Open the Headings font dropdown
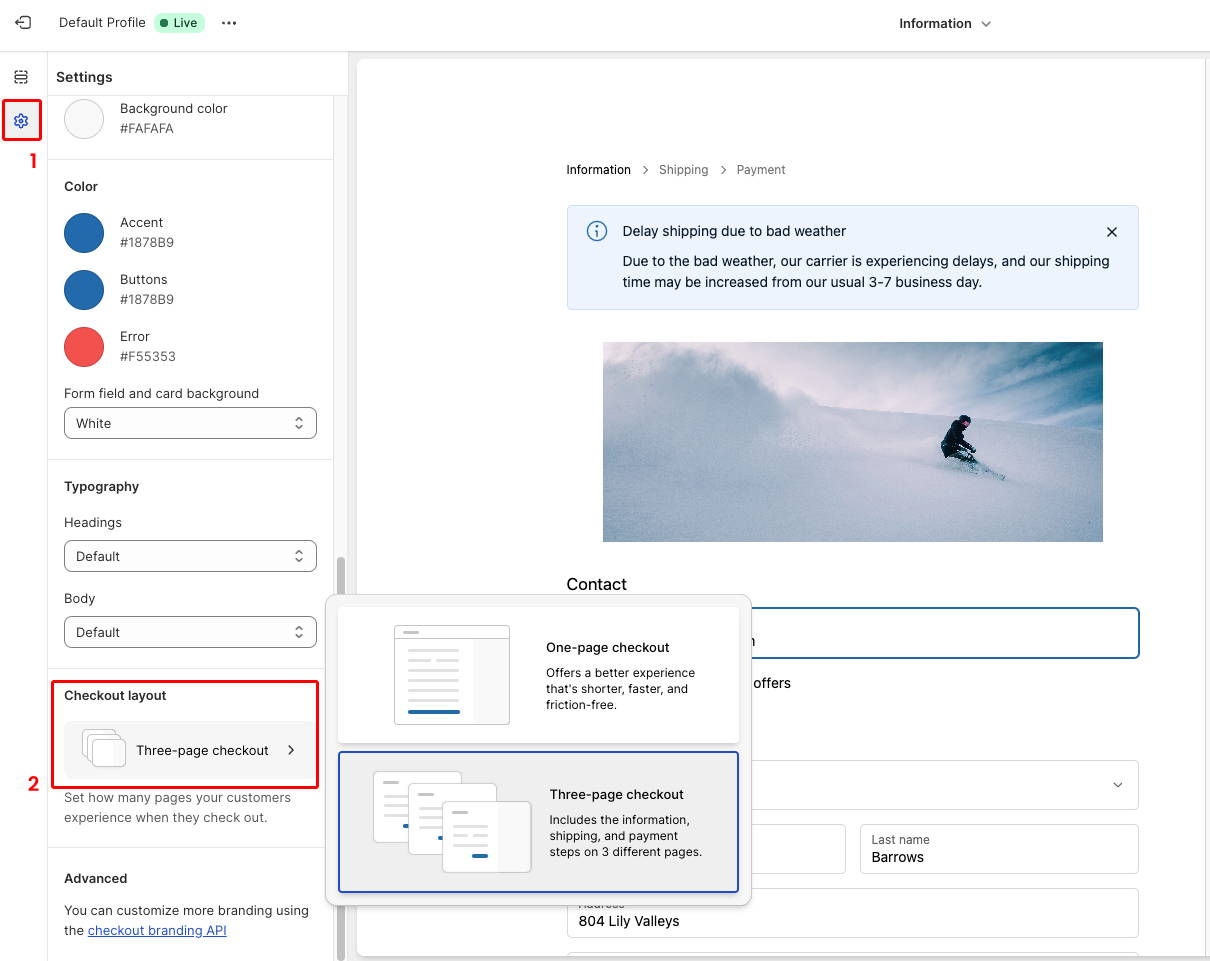This screenshot has width=1210, height=961. coord(190,556)
